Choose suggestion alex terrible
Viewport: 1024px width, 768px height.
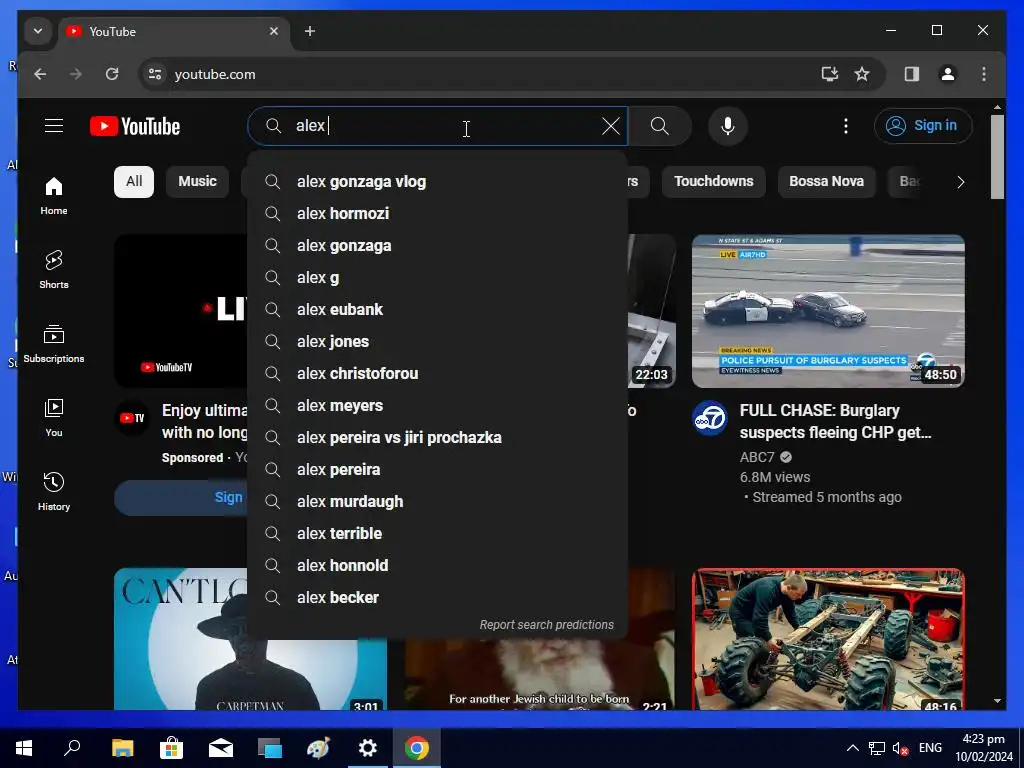438,534
